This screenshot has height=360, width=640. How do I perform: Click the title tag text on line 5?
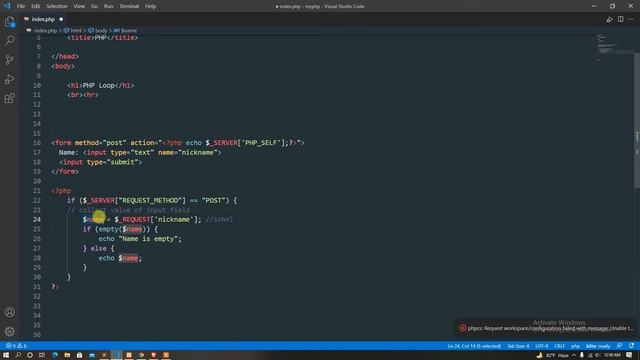[103, 38]
